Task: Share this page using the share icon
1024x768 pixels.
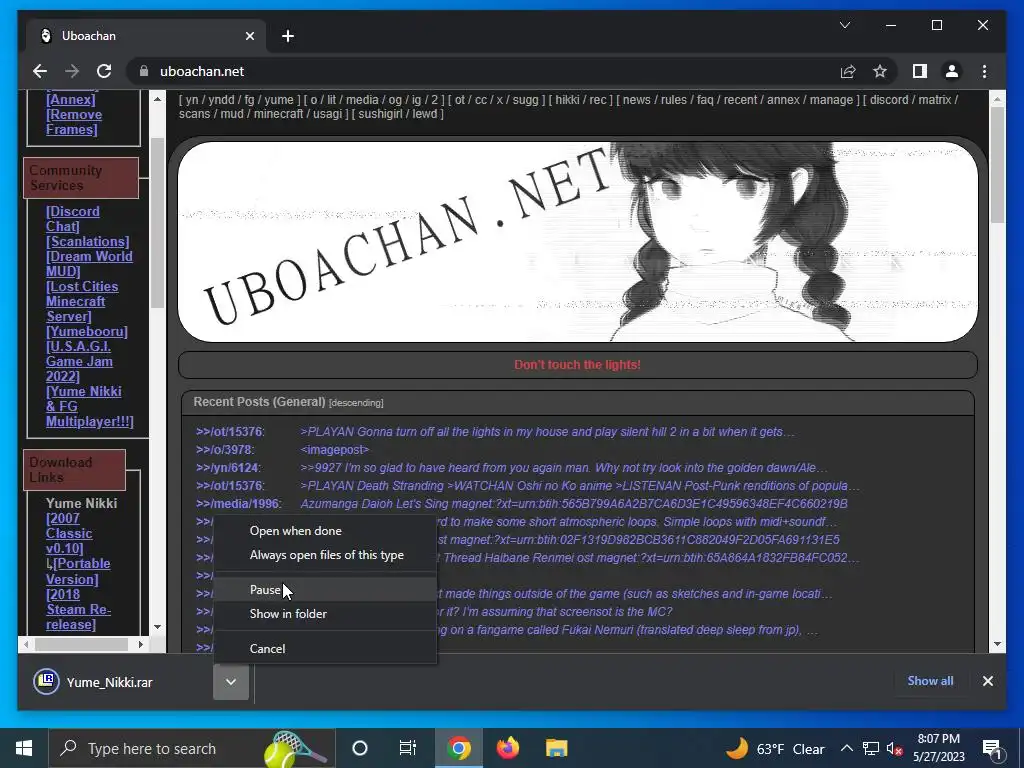Action: pyautogui.click(x=848, y=71)
